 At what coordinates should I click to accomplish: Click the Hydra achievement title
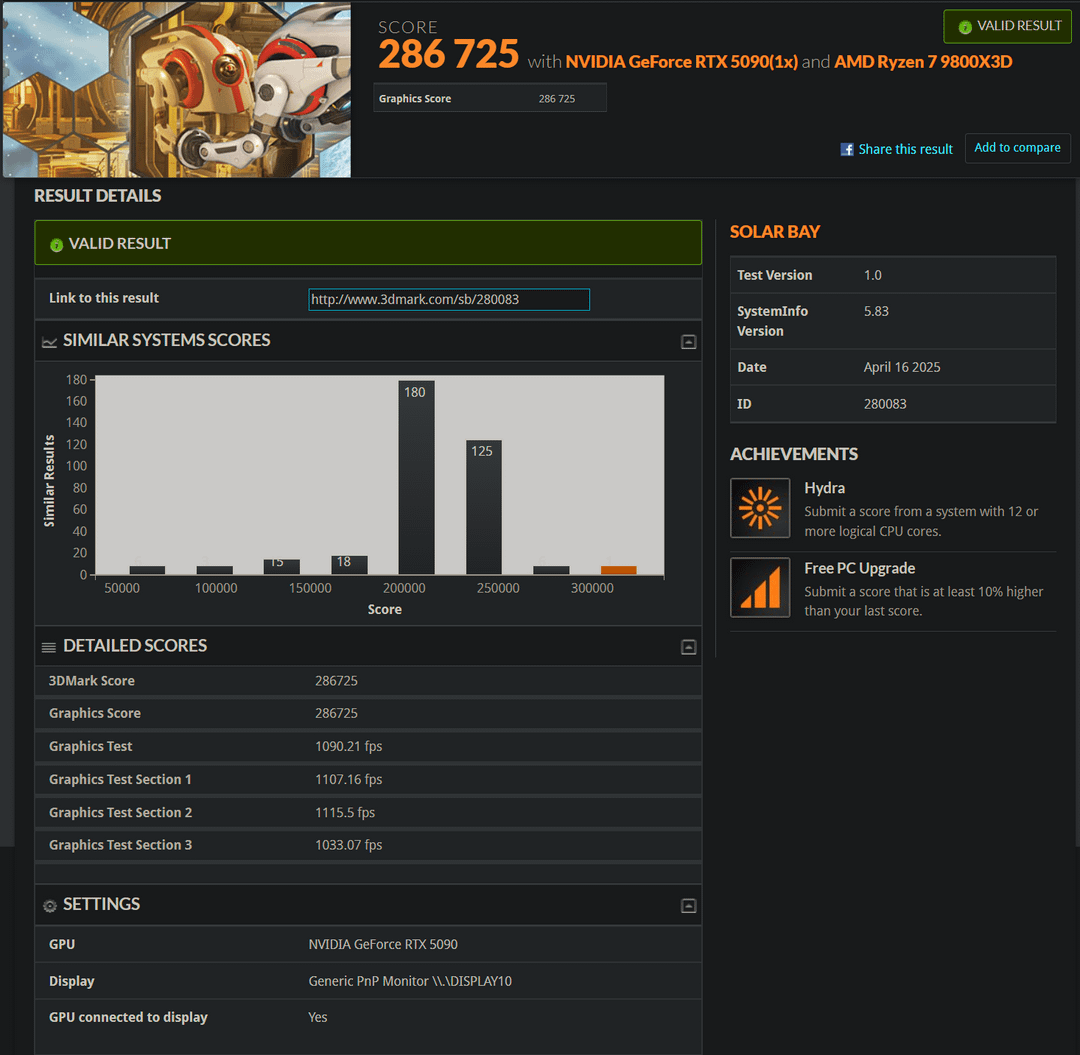[x=824, y=488]
